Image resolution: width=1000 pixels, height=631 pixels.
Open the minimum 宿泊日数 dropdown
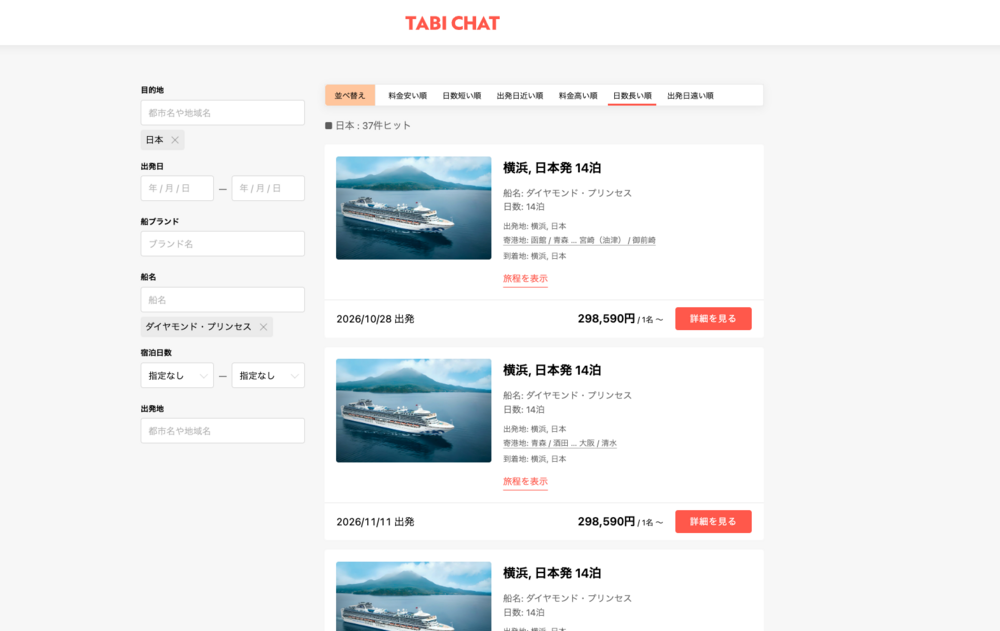point(176,375)
